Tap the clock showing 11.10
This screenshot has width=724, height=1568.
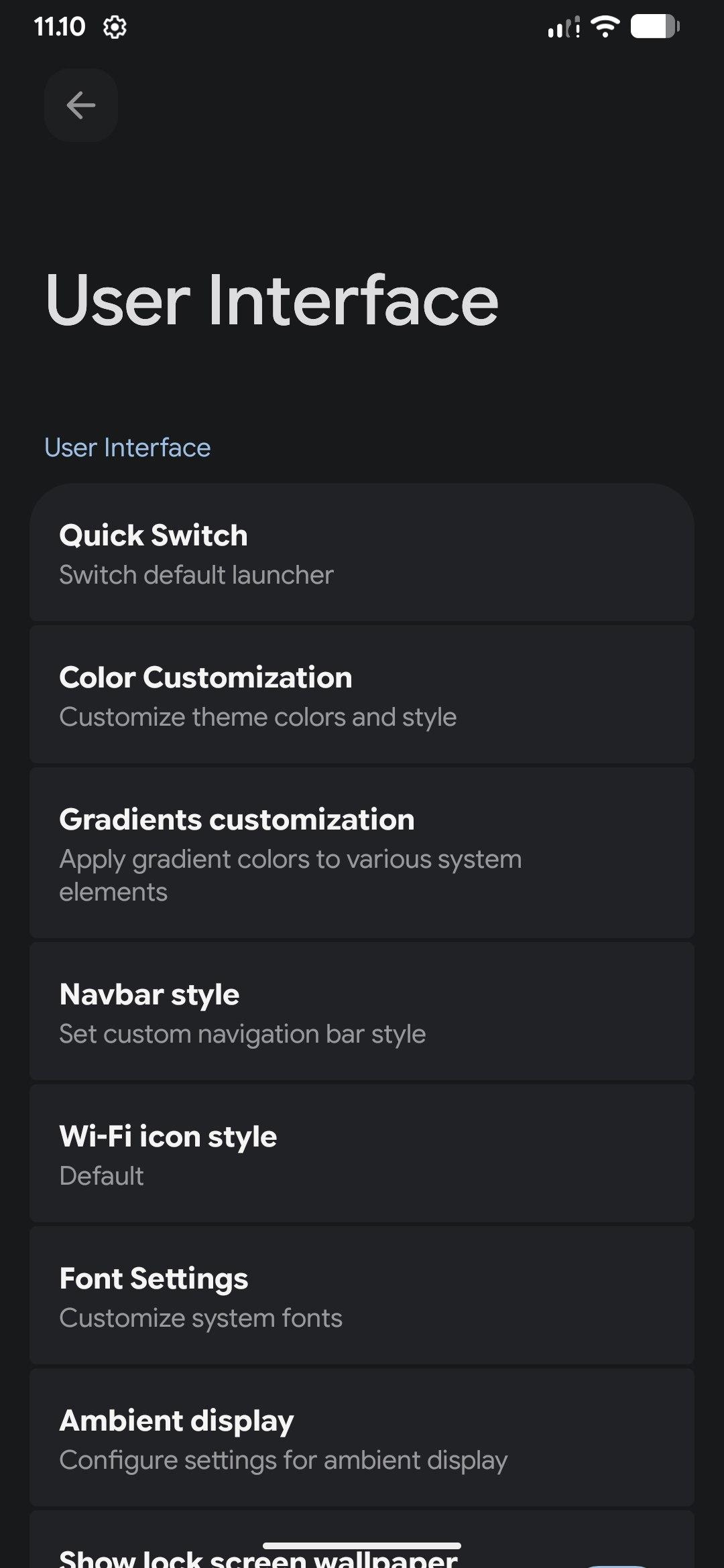click(x=60, y=27)
